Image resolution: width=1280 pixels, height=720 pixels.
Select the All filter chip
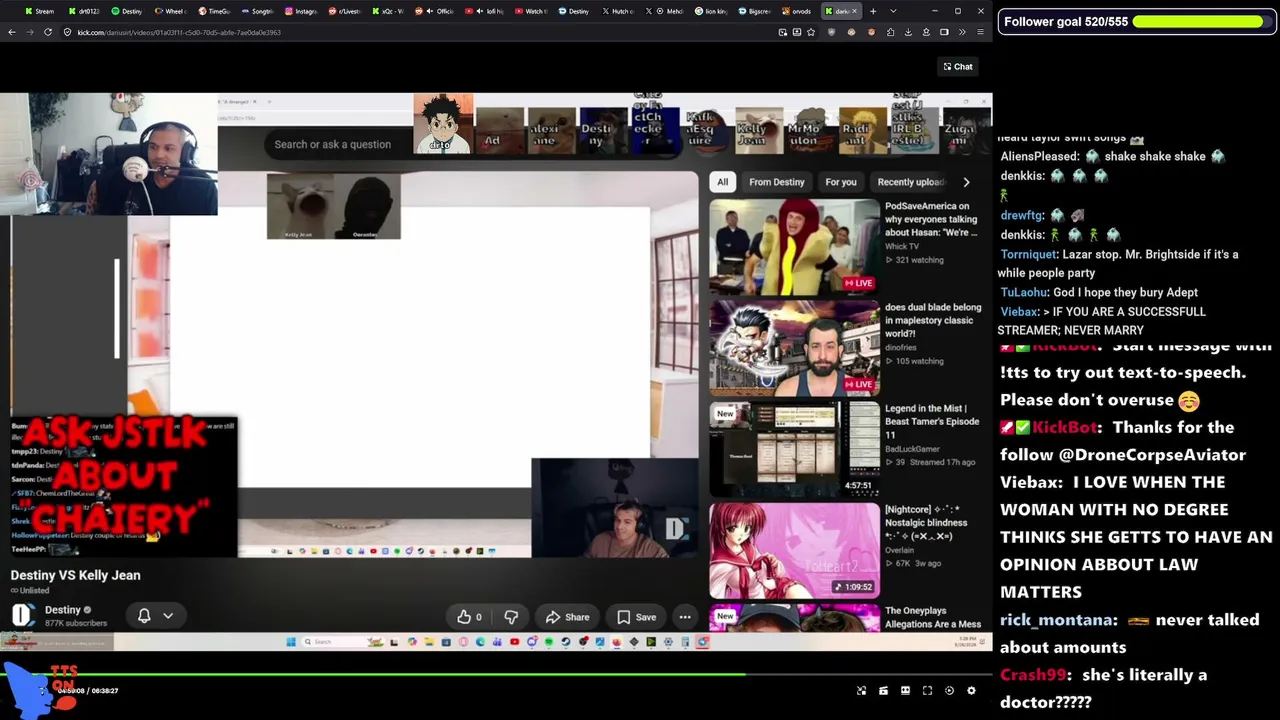click(722, 182)
